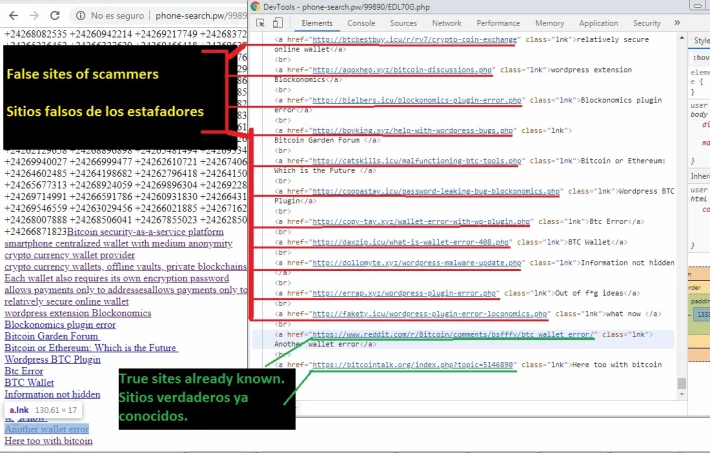
Task: Open the Memory tab in DevTools
Action: click(x=549, y=23)
